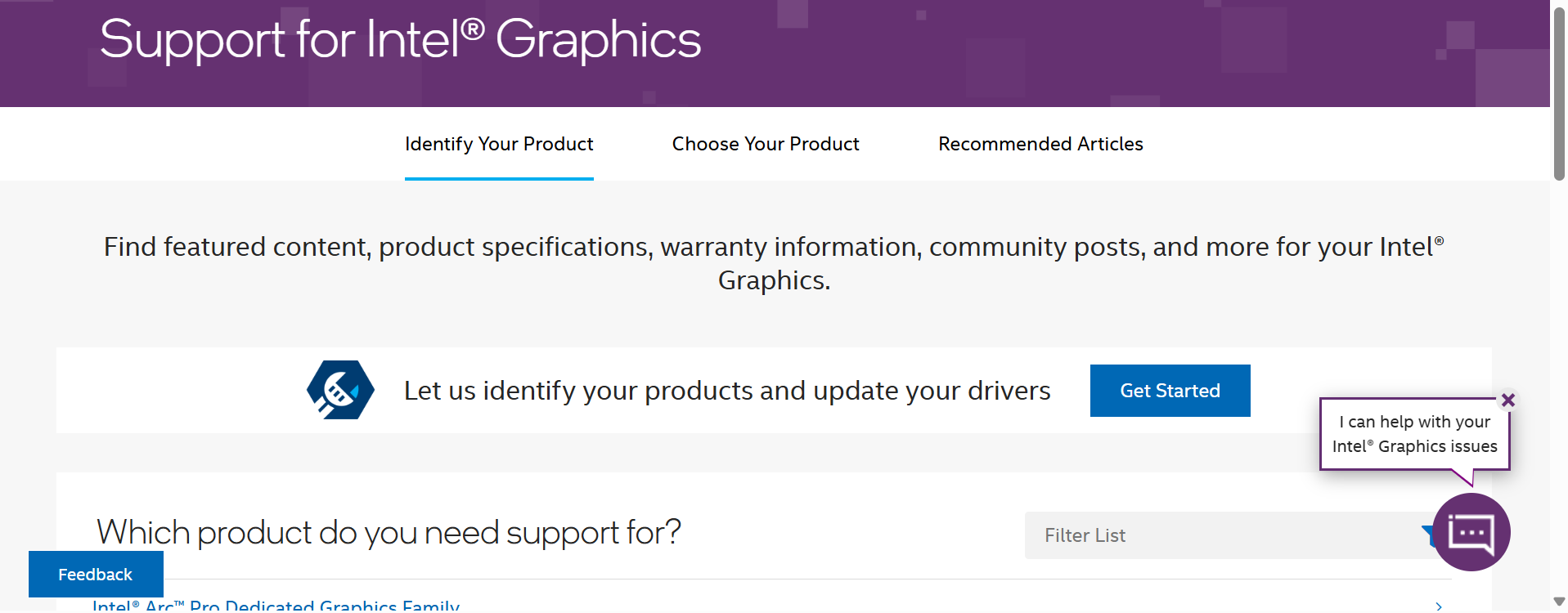Viewport: 1568px width, 613px height.
Task: Go to Recommended Articles tab
Action: (1040, 144)
